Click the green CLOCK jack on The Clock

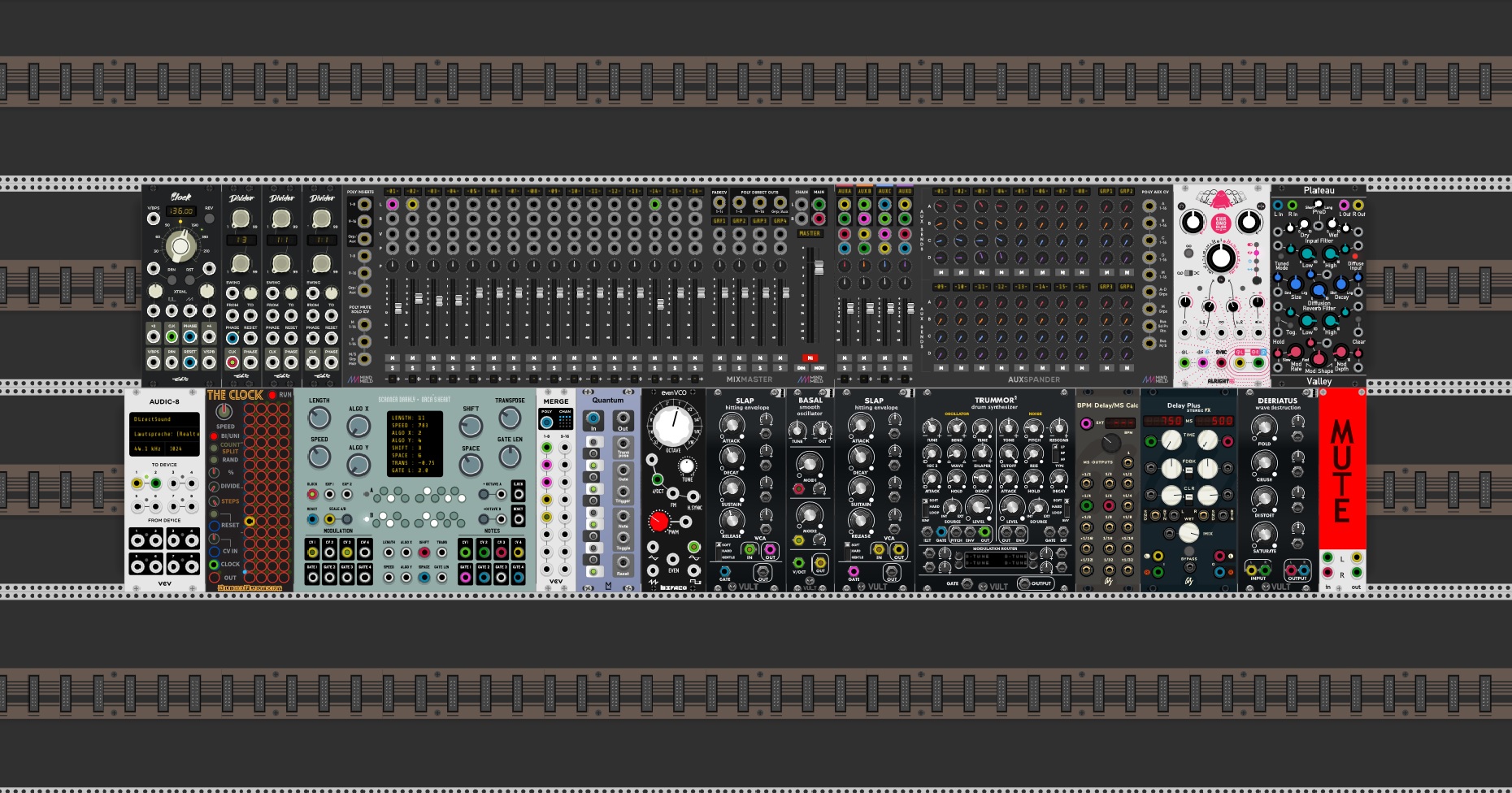pos(214,565)
